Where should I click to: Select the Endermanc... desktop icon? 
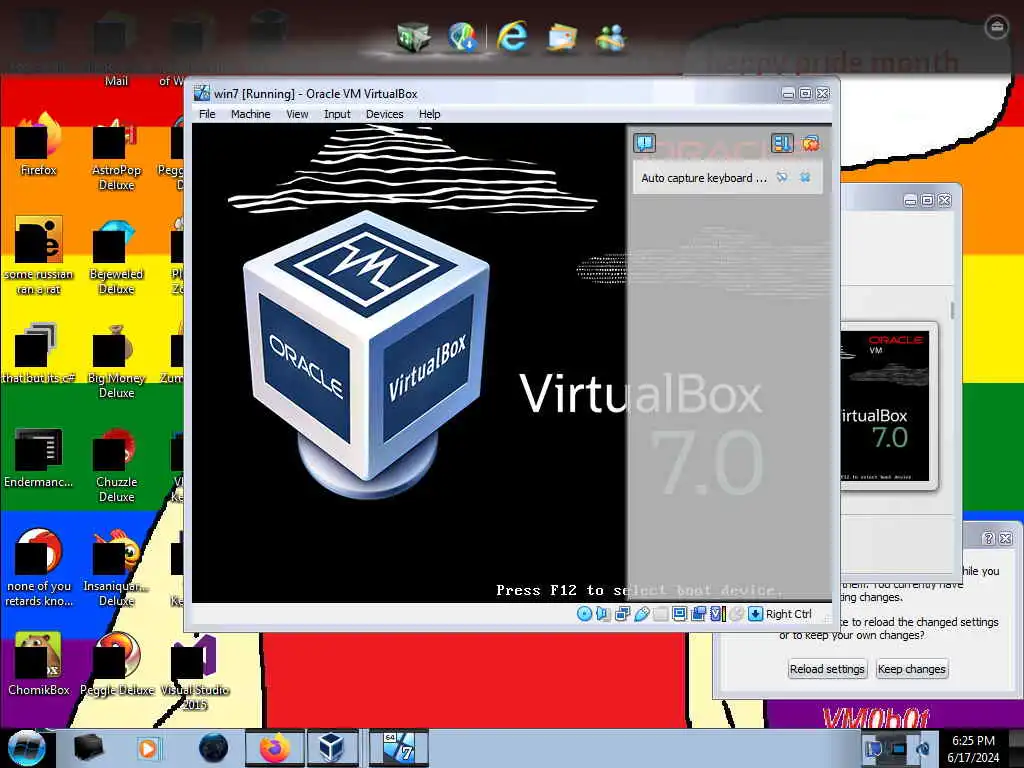(38, 457)
